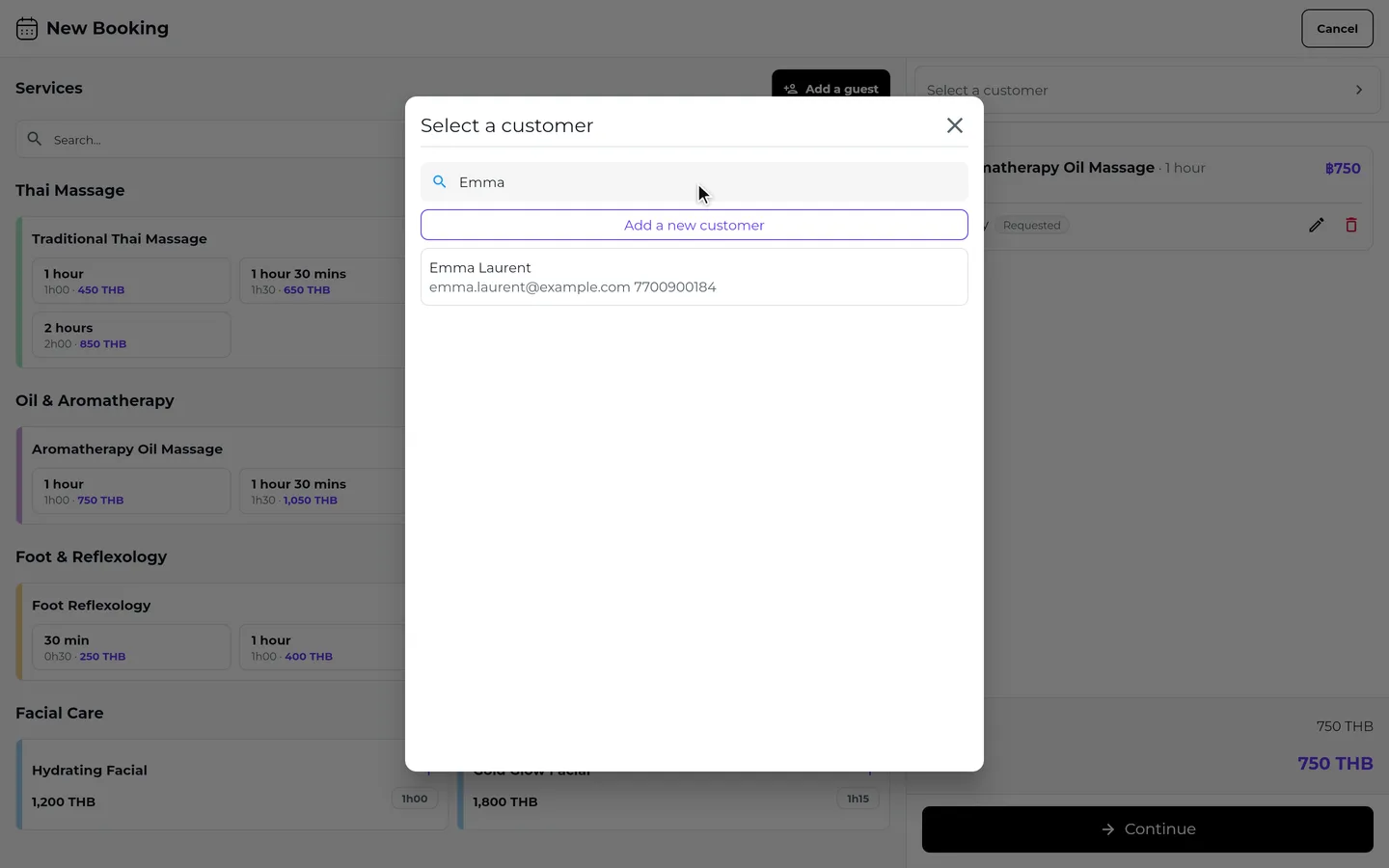Choose Traditional Thai Massage 1 hour 30 mins
The height and width of the screenshot is (868, 1389).
322,281
